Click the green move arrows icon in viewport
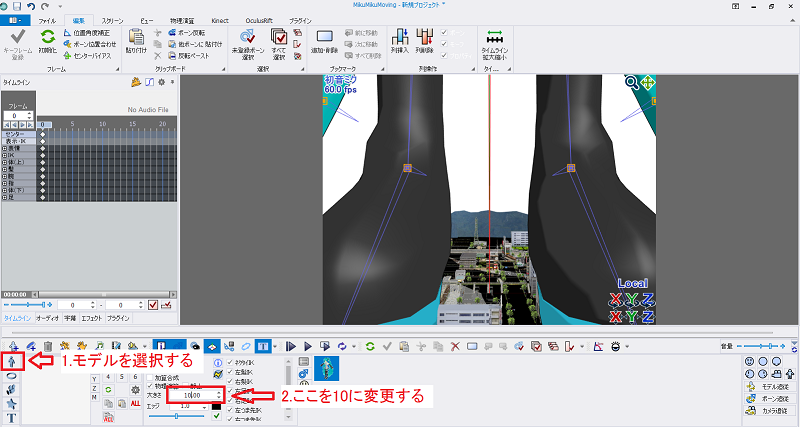 [x=647, y=83]
